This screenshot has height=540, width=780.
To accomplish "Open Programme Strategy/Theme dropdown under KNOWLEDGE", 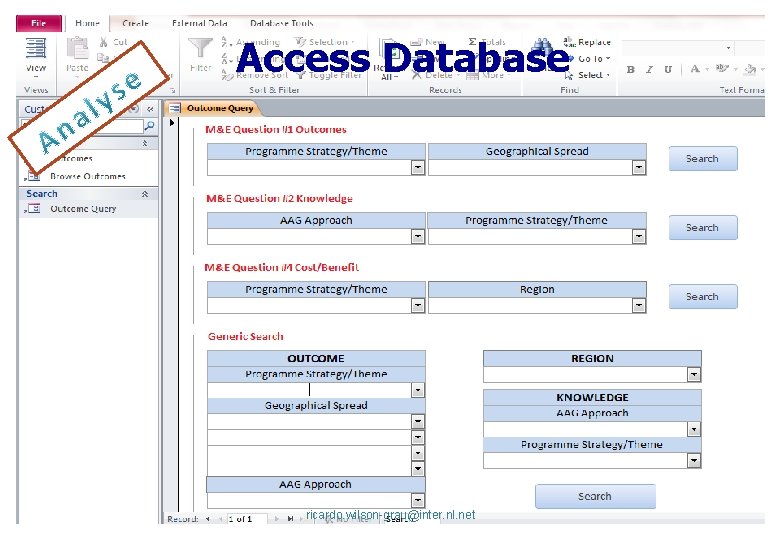I will 693,460.
